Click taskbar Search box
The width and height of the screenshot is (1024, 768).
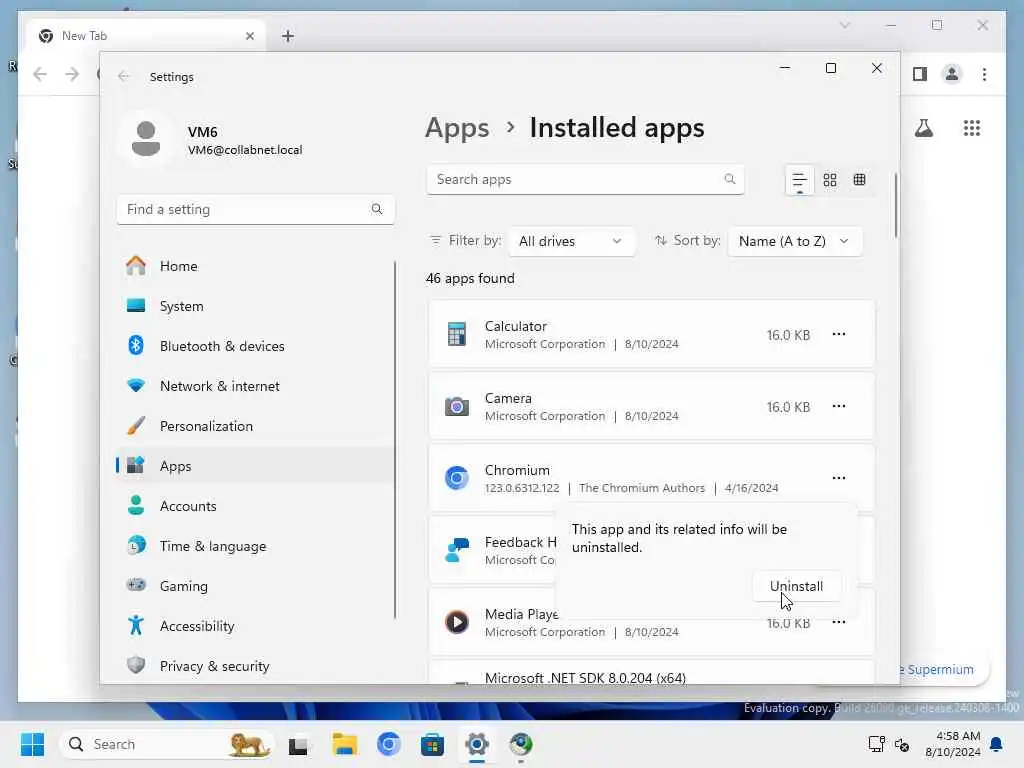point(167,744)
